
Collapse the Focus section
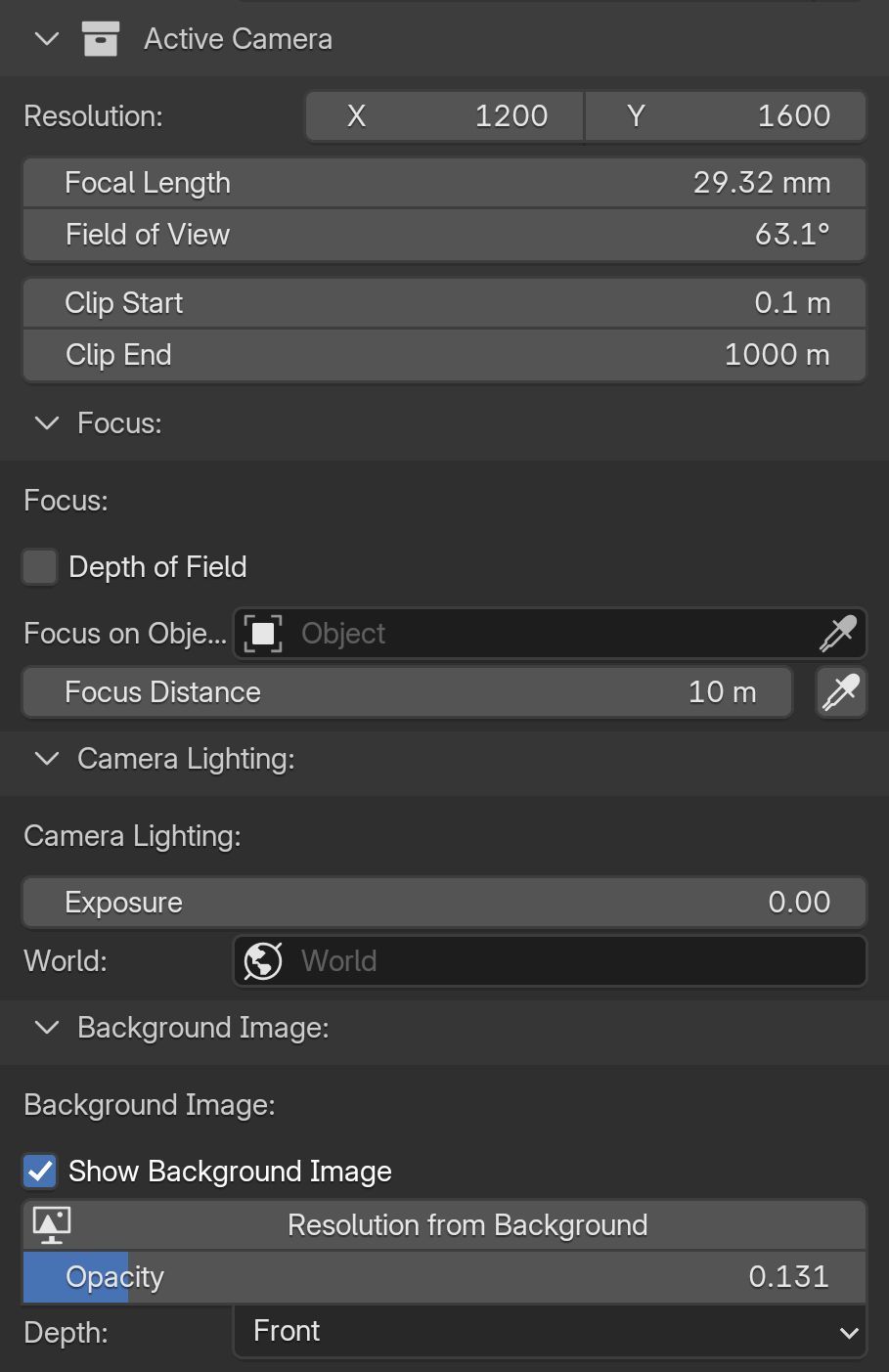tap(47, 423)
